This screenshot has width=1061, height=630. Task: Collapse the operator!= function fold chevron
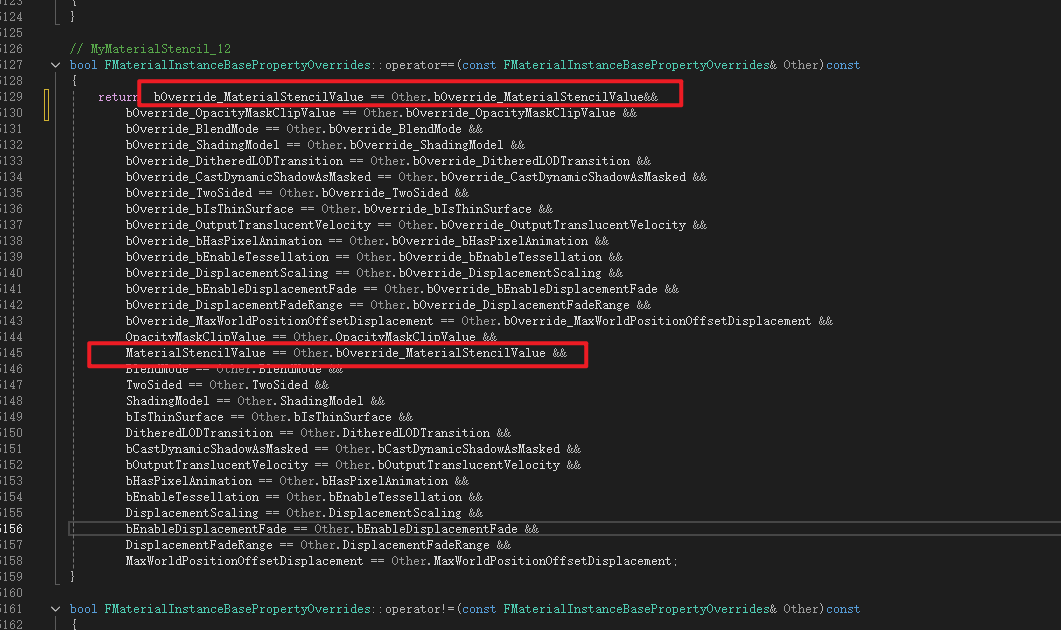tap(55, 609)
